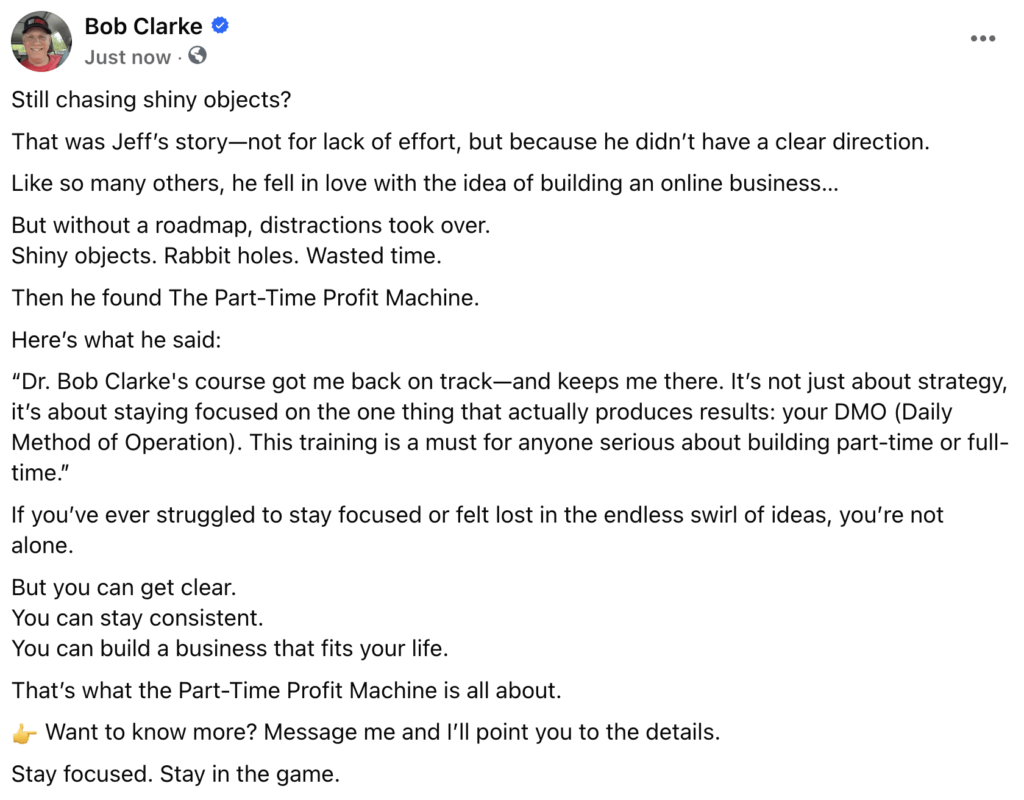Click 'But without a roadmap' sentence

251,225
